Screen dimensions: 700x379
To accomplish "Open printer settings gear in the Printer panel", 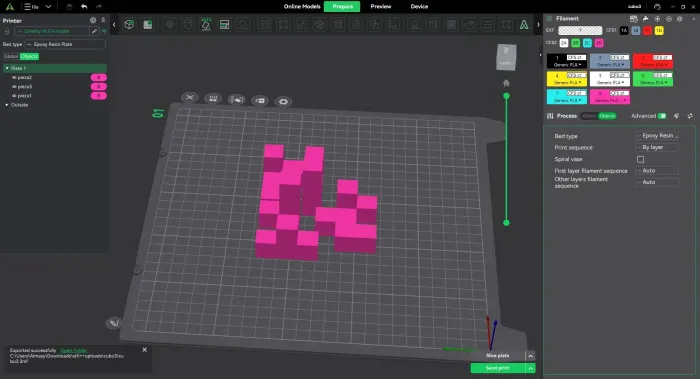I will click(93, 21).
